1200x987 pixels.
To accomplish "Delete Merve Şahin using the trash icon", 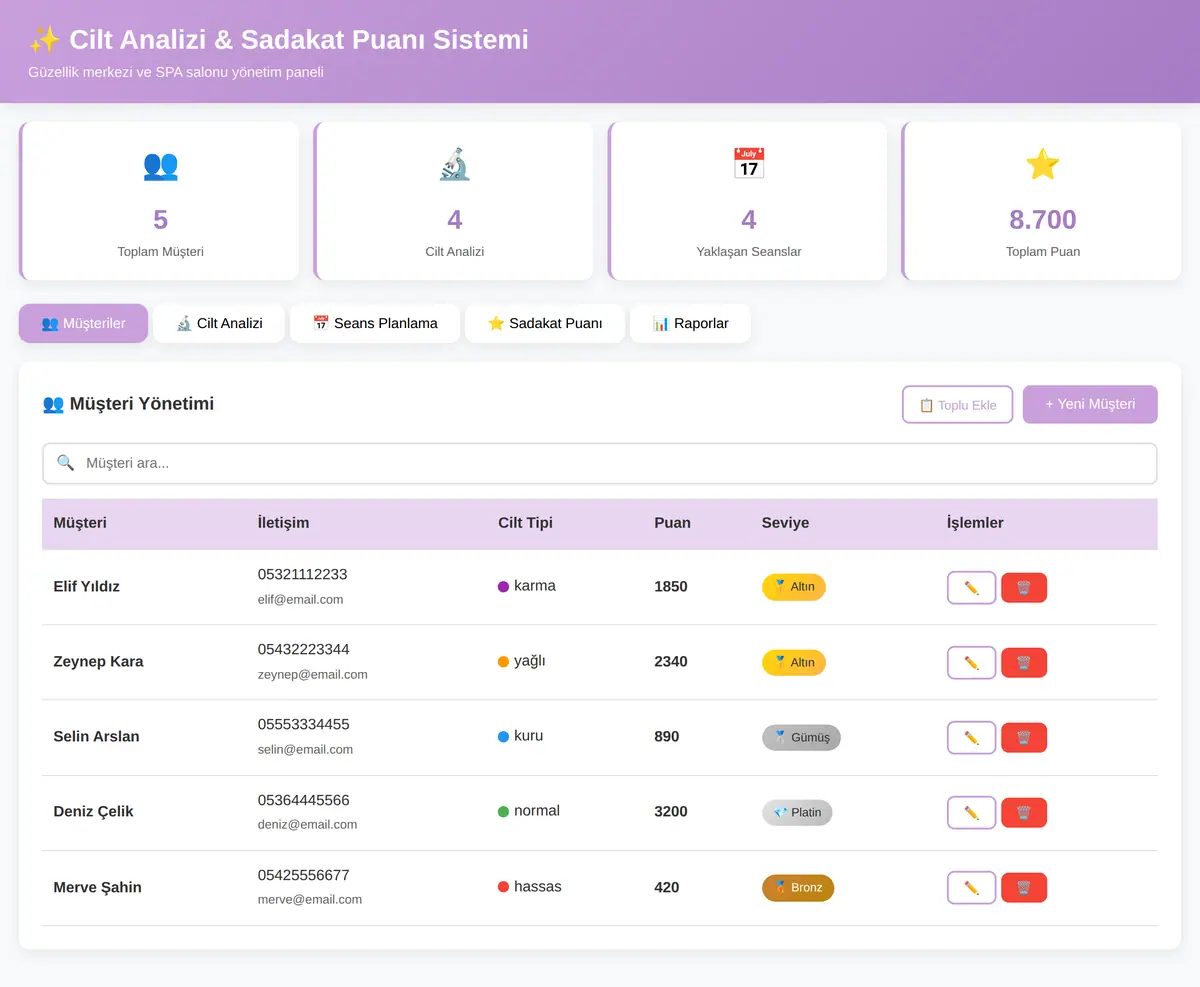I will coord(1024,888).
